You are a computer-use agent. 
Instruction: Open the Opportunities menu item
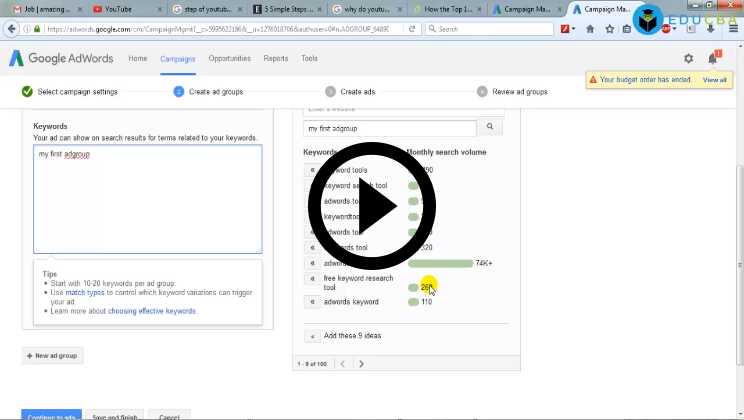click(x=229, y=59)
